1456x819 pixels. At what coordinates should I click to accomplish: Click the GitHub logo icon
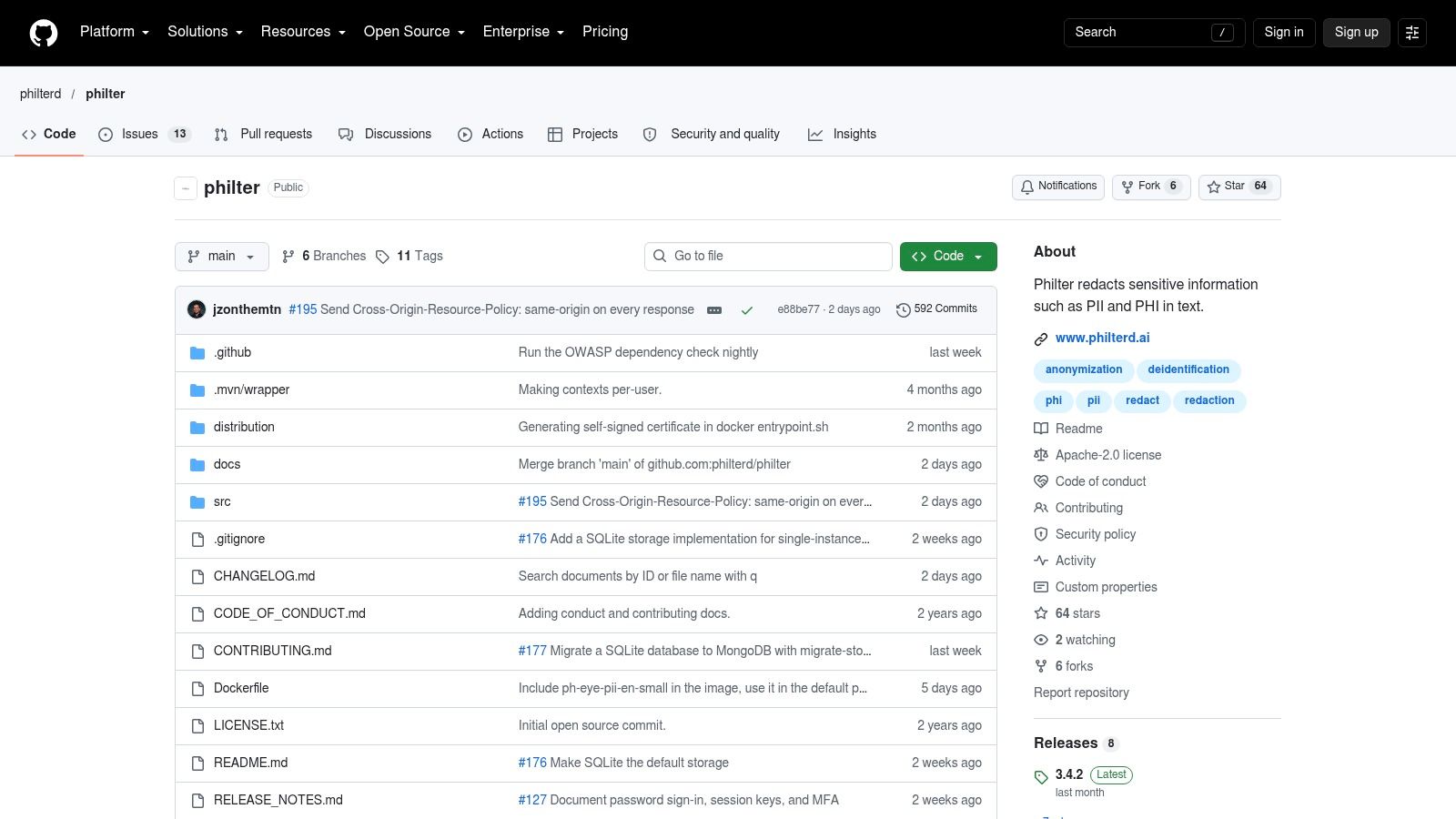(x=44, y=33)
